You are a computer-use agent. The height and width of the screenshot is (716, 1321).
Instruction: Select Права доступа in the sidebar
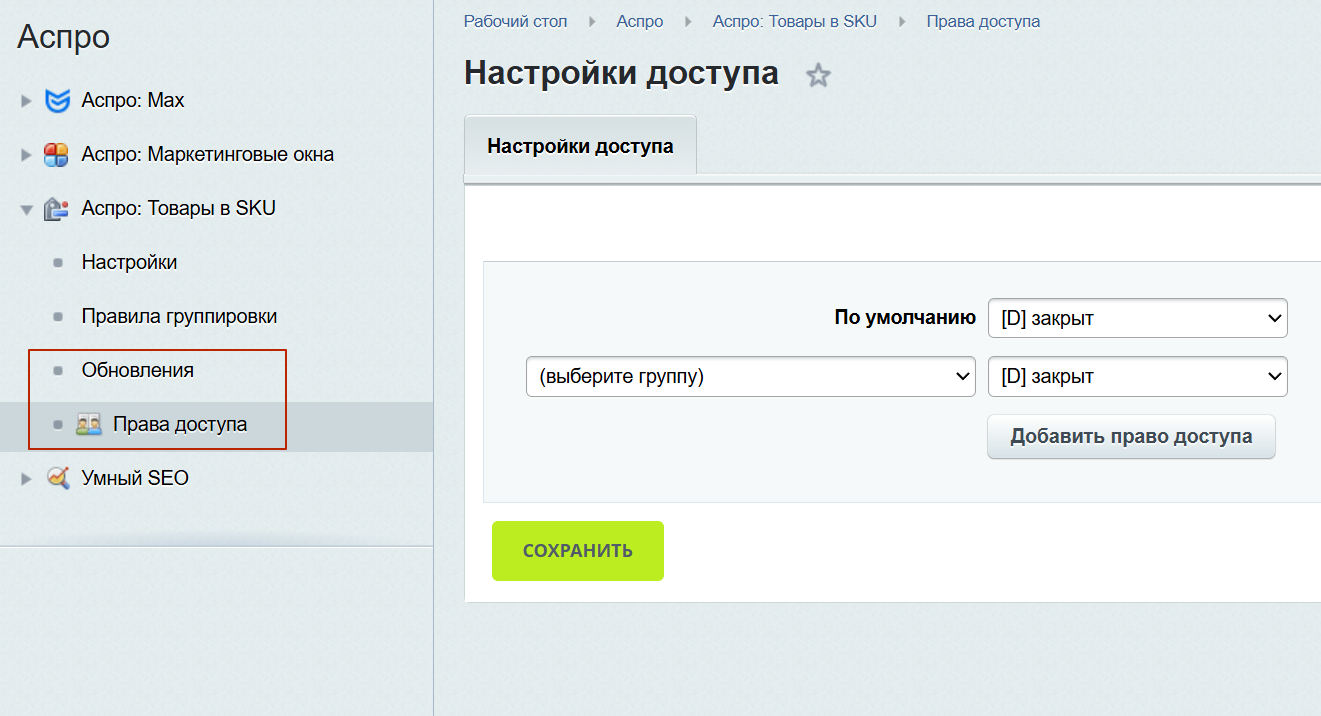click(x=180, y=424)
